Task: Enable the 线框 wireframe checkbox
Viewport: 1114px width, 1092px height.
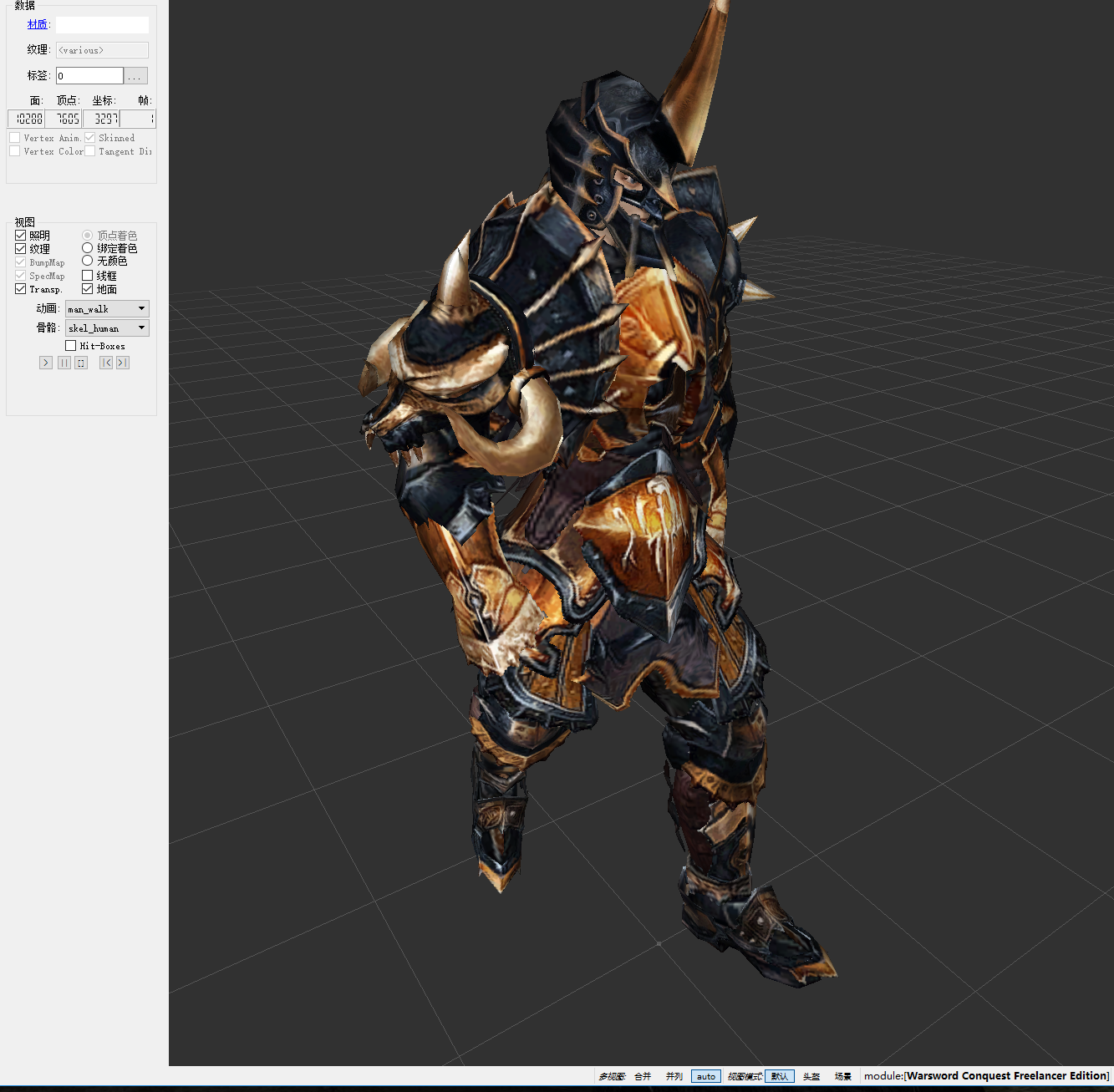Action: (87, 276)
